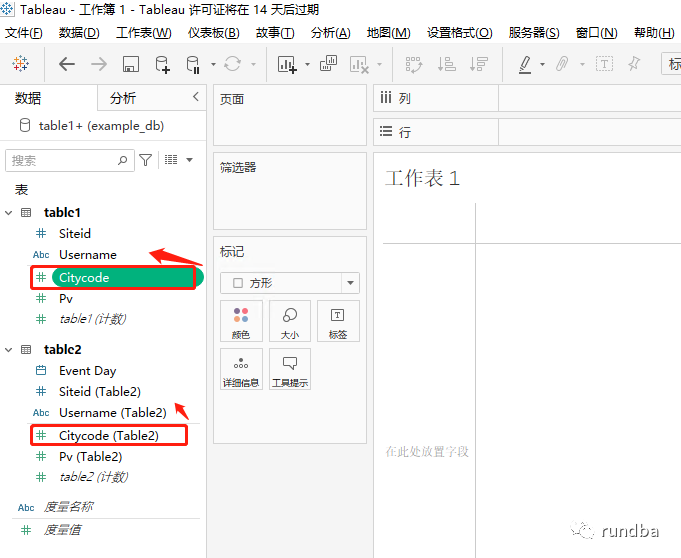Open the 设置格式(O) menu
The image size is (681, 558).
pos(460,33)
